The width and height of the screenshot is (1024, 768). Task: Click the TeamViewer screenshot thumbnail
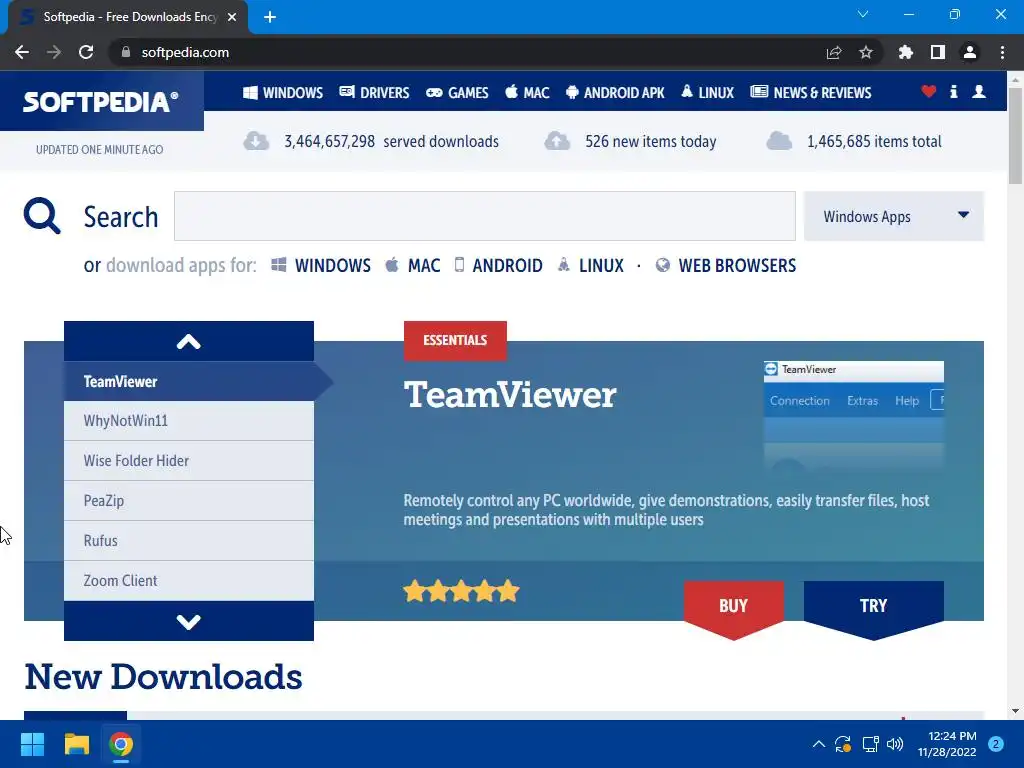(854, 416)
